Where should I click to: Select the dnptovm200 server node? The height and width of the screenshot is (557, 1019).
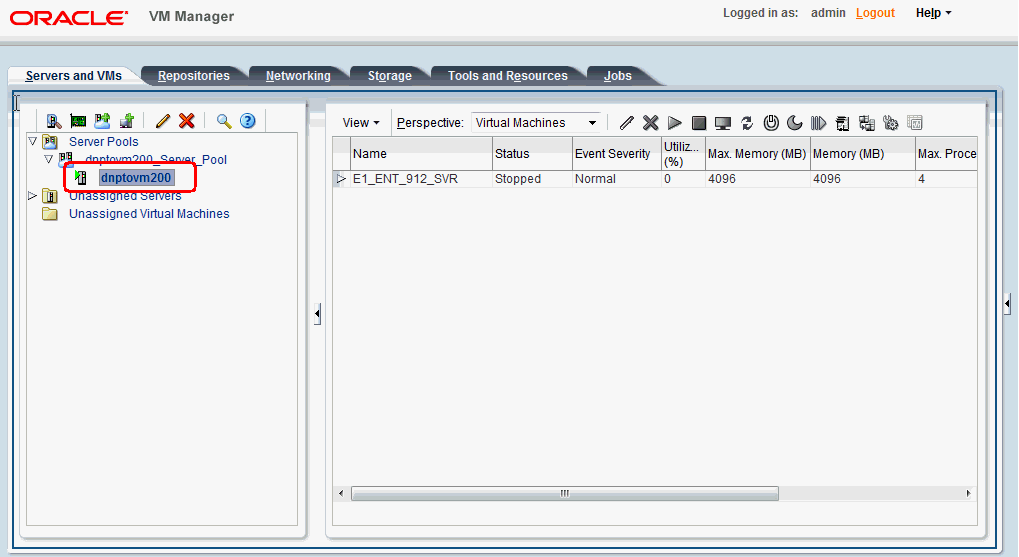(136, 178)
